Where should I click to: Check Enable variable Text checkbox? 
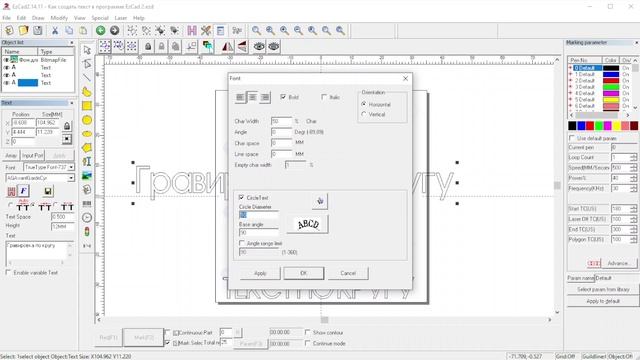[8, 272]
